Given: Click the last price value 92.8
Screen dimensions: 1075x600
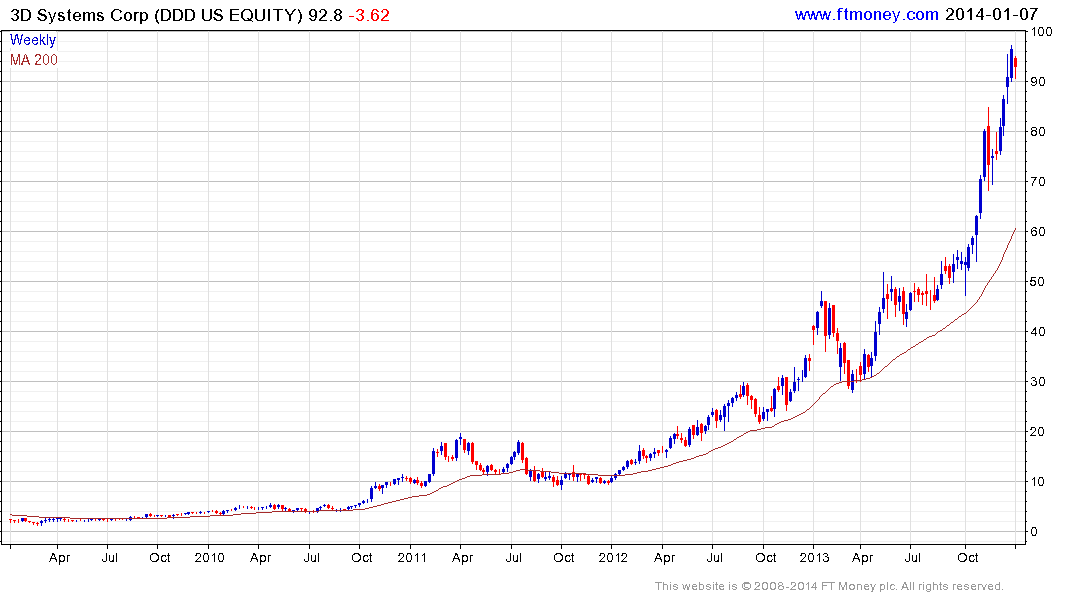Looking at the screenshot, I should point(325,15).
